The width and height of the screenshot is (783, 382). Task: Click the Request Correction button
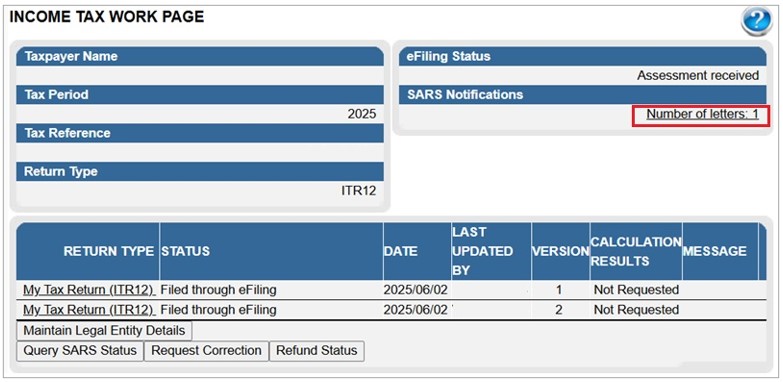click(x=206, y=351)
